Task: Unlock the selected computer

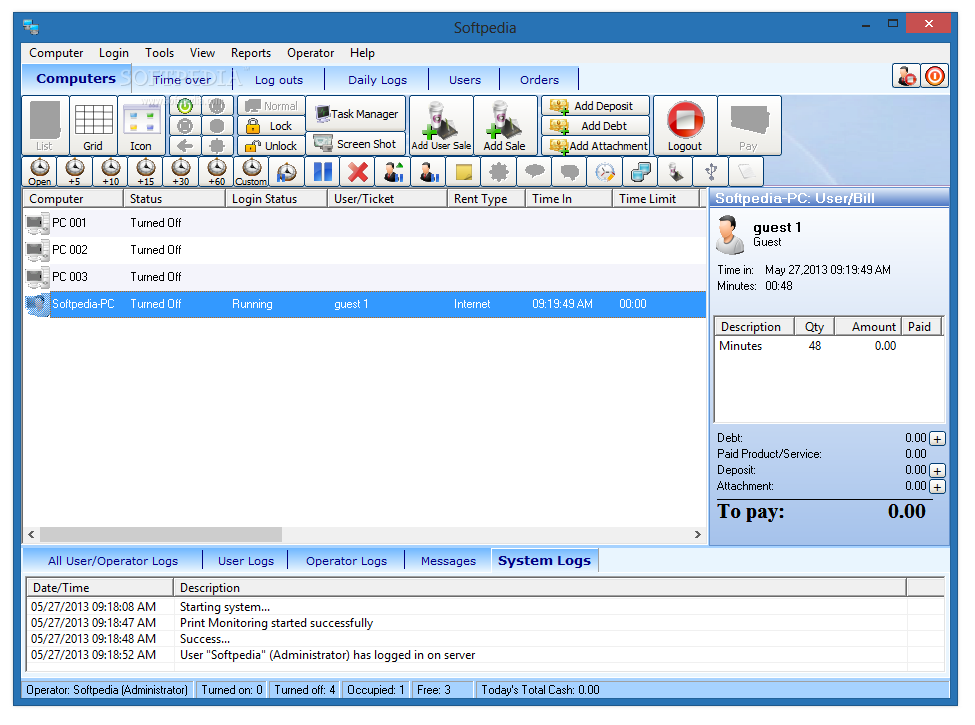Action: (x=271, y=146)
